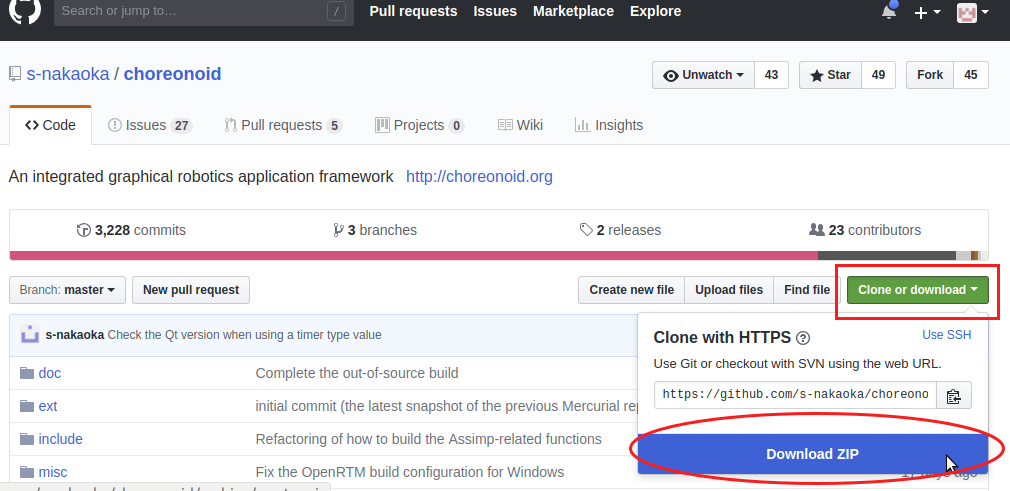Follow the choreonoid.org link
This screenshot has width=1010, height=491.
coord(479,177)
